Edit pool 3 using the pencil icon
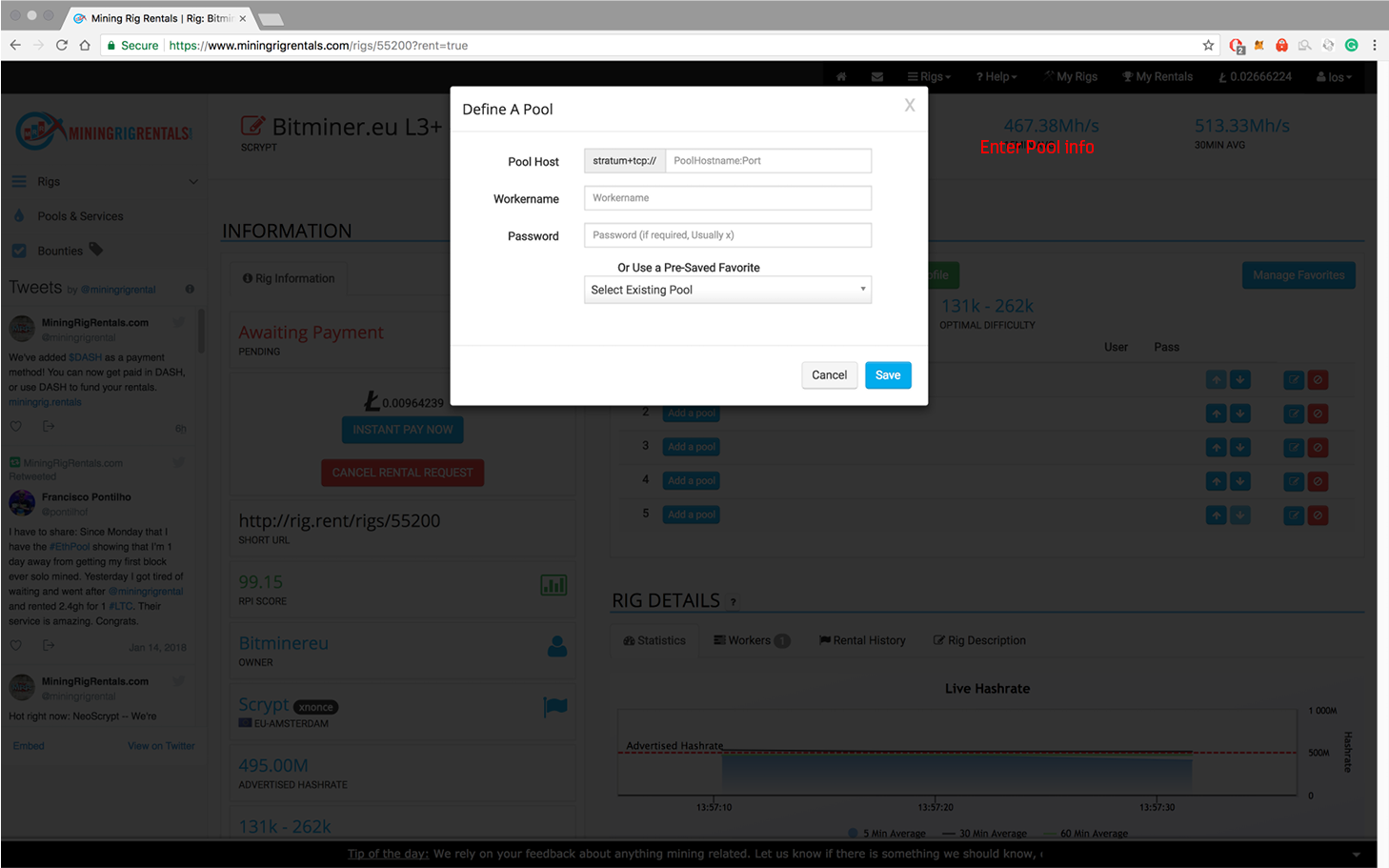 1294,448
